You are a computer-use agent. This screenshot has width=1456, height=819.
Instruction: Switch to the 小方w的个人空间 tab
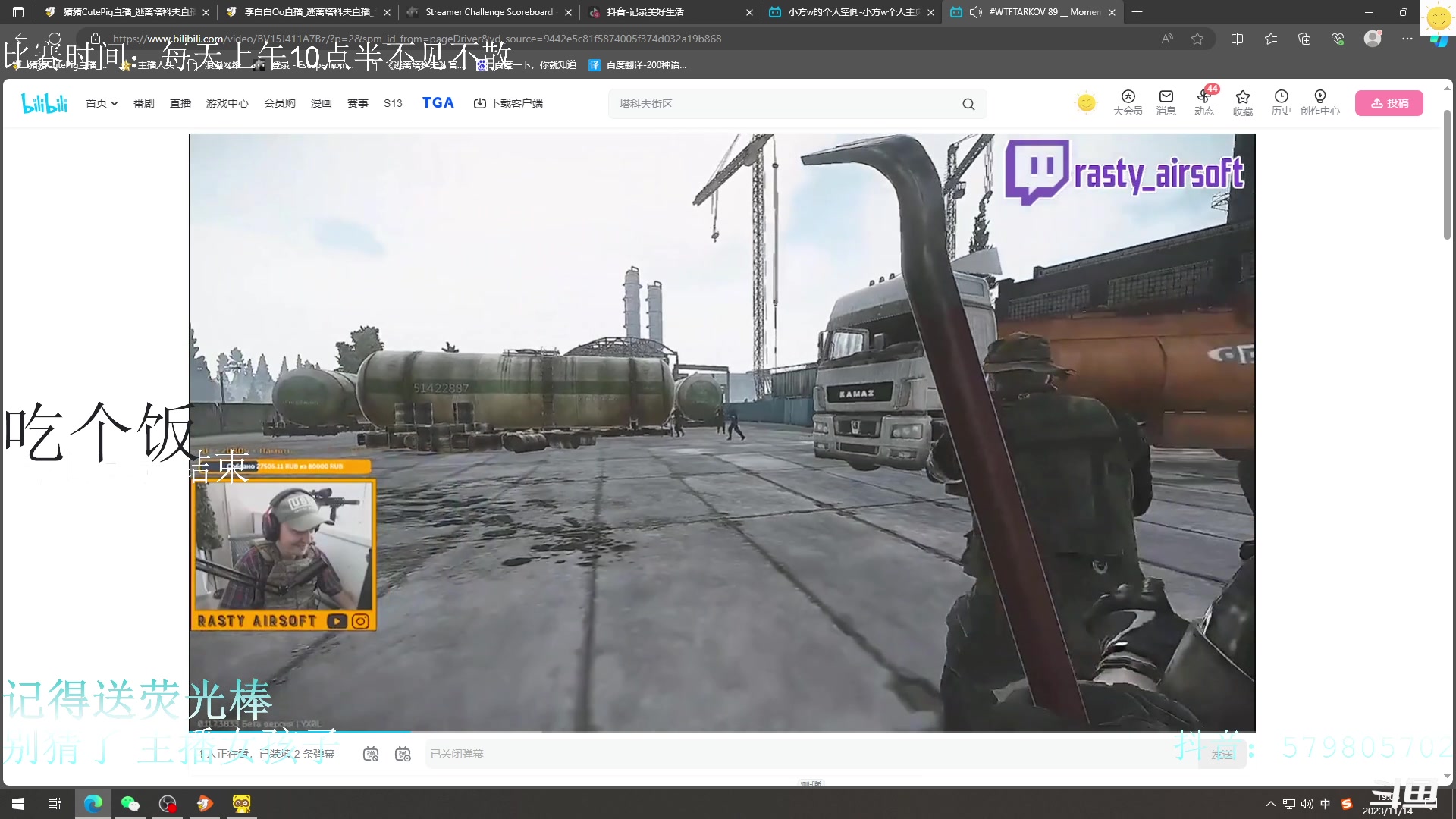[852, 12]
